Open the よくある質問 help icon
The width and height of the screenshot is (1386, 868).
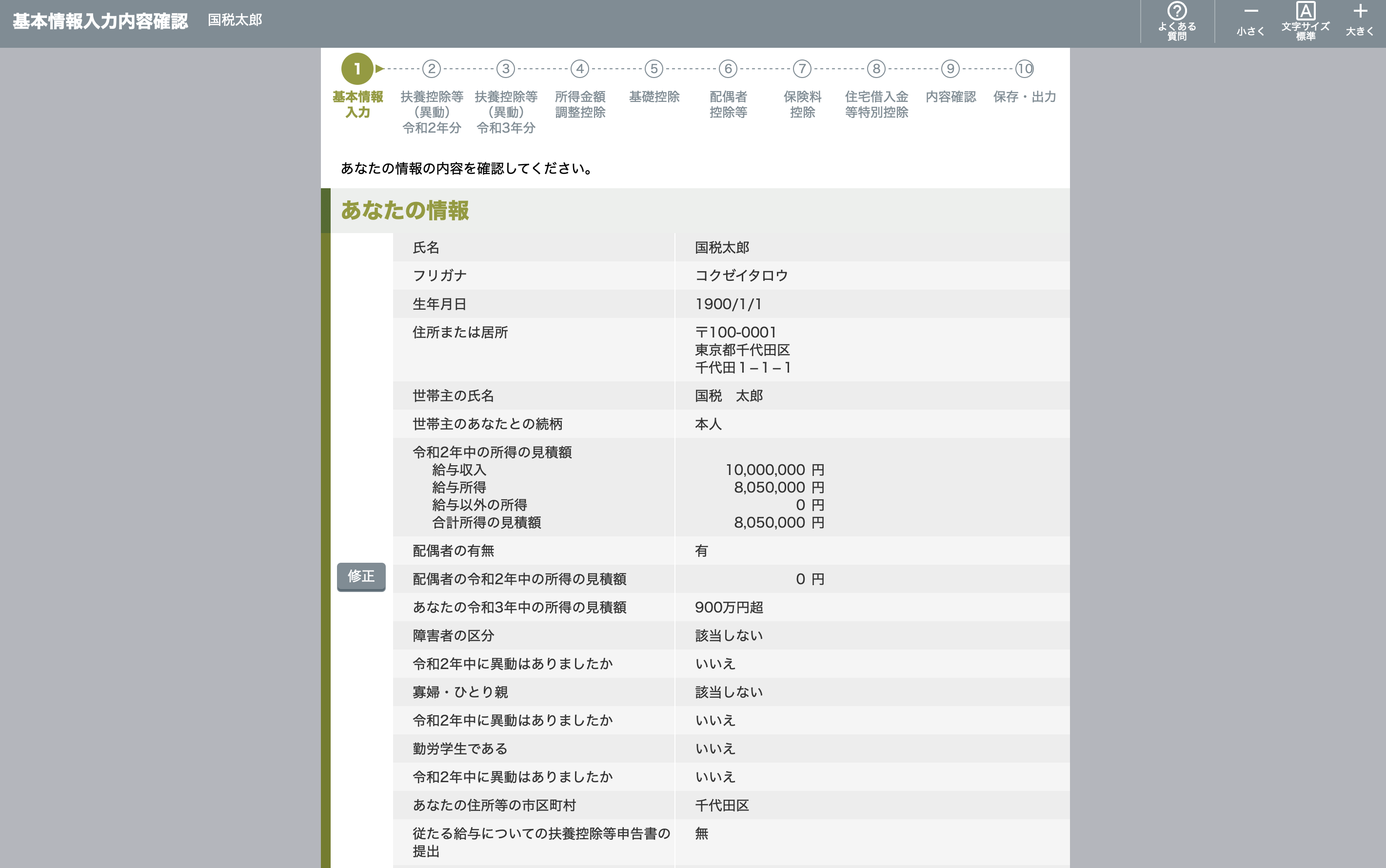coord(1176,20)
